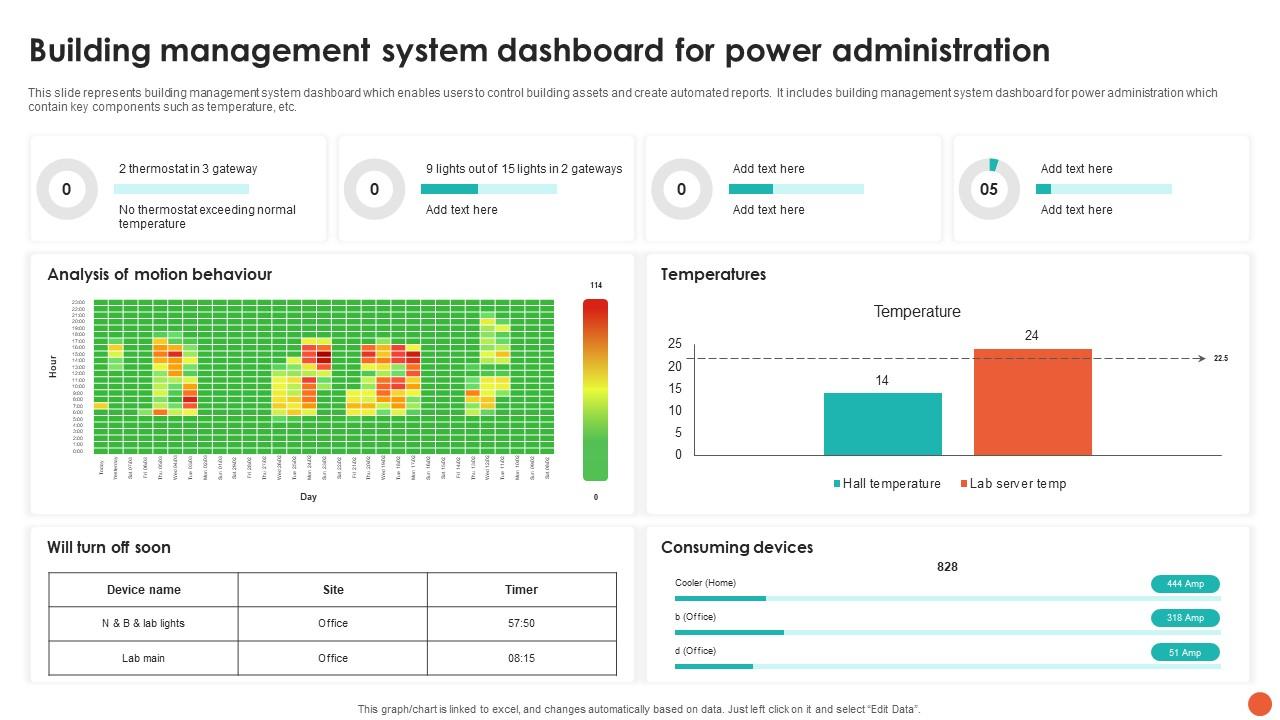Click the Lab server temp legend label
The image size is (1280, 720).
coord(1018,484)
